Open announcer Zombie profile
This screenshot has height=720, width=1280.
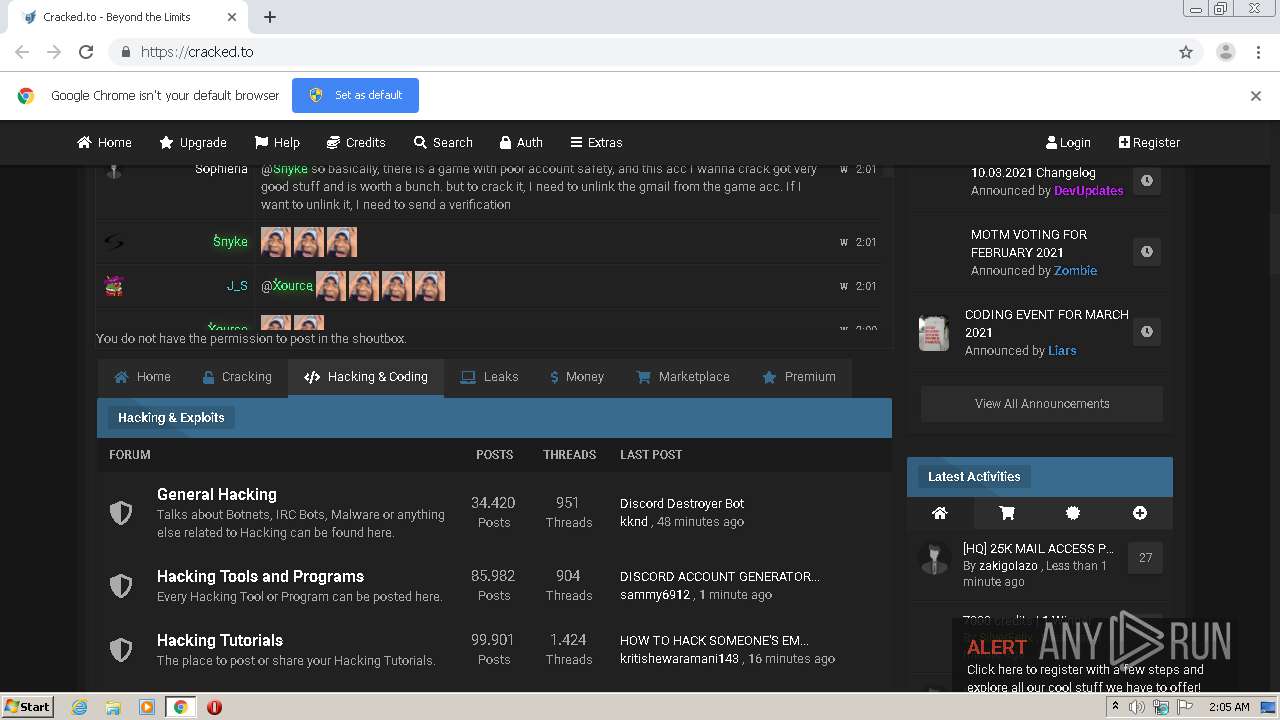pyautogui.click(x=1075, y=270)
